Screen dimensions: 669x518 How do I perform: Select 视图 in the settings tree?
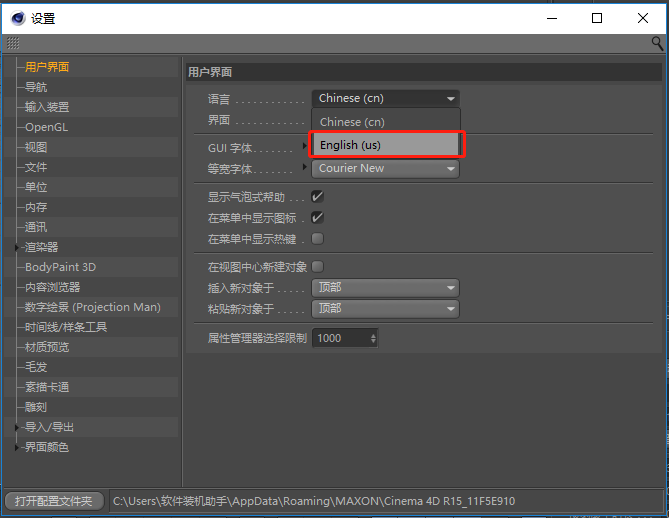click(36, 147)
